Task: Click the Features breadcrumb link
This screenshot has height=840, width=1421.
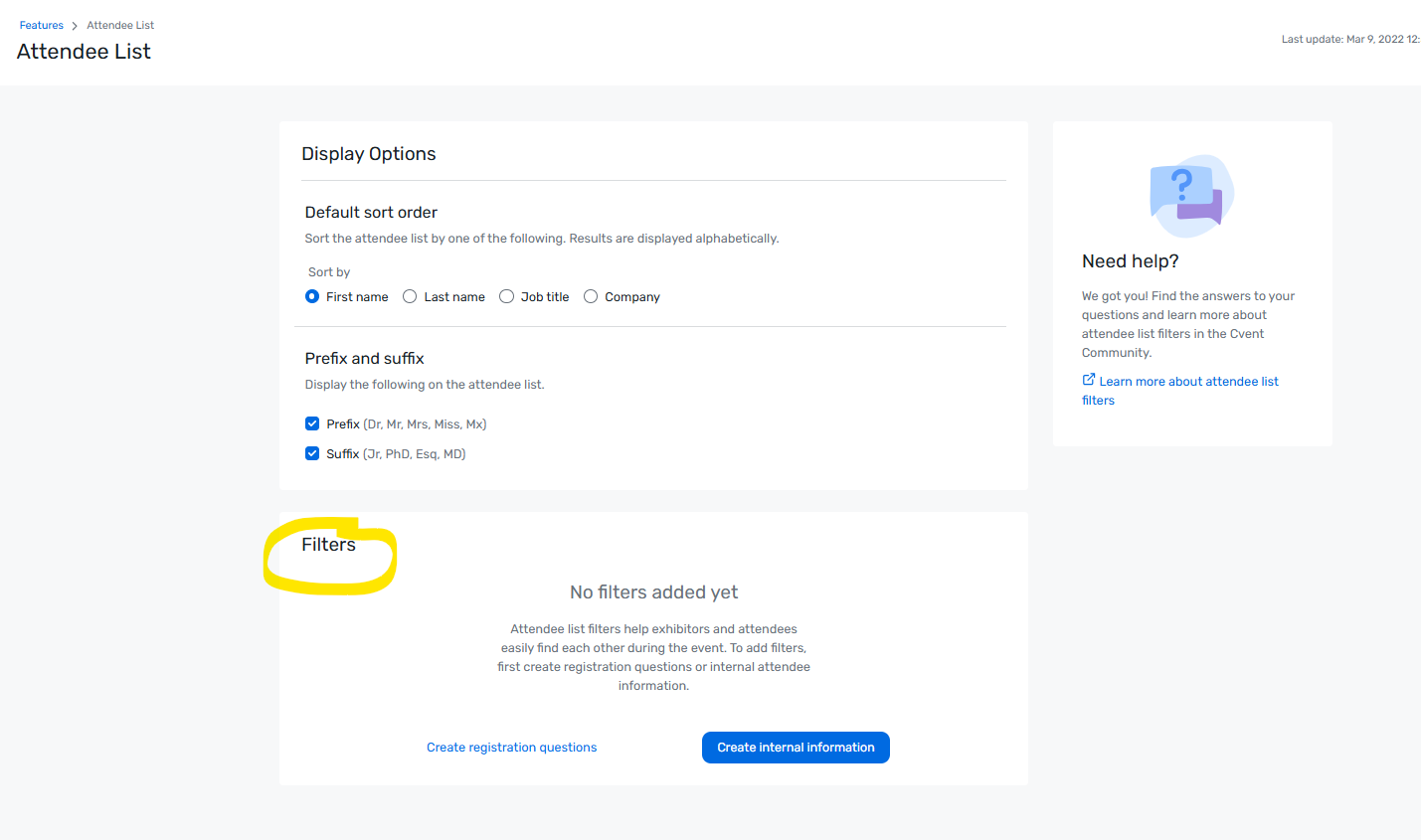Action: click(x=41, y=25)
